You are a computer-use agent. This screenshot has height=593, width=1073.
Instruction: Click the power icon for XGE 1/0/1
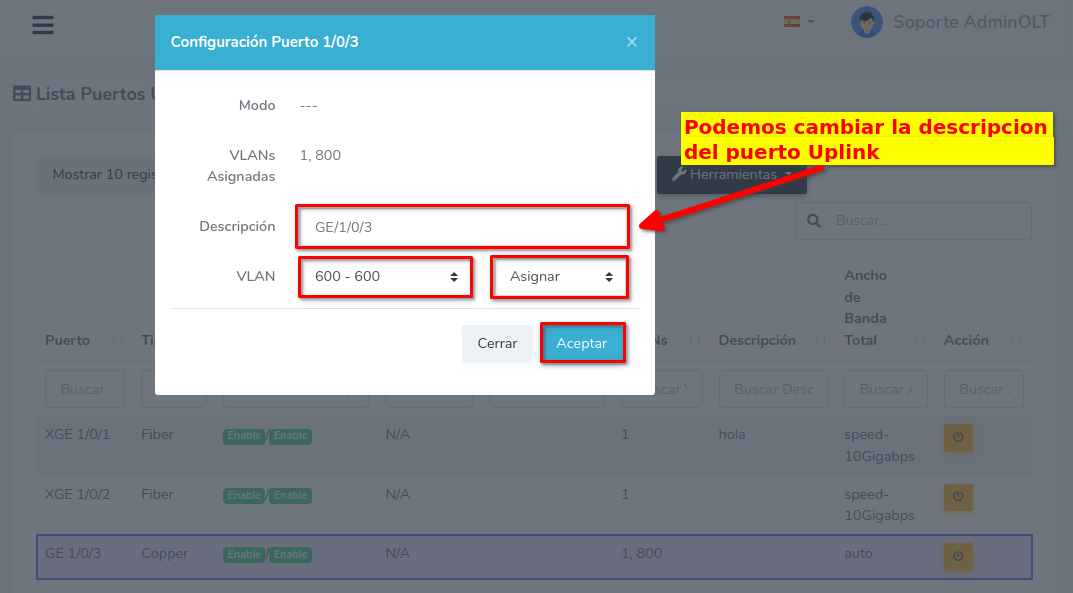tap(957, 438)
